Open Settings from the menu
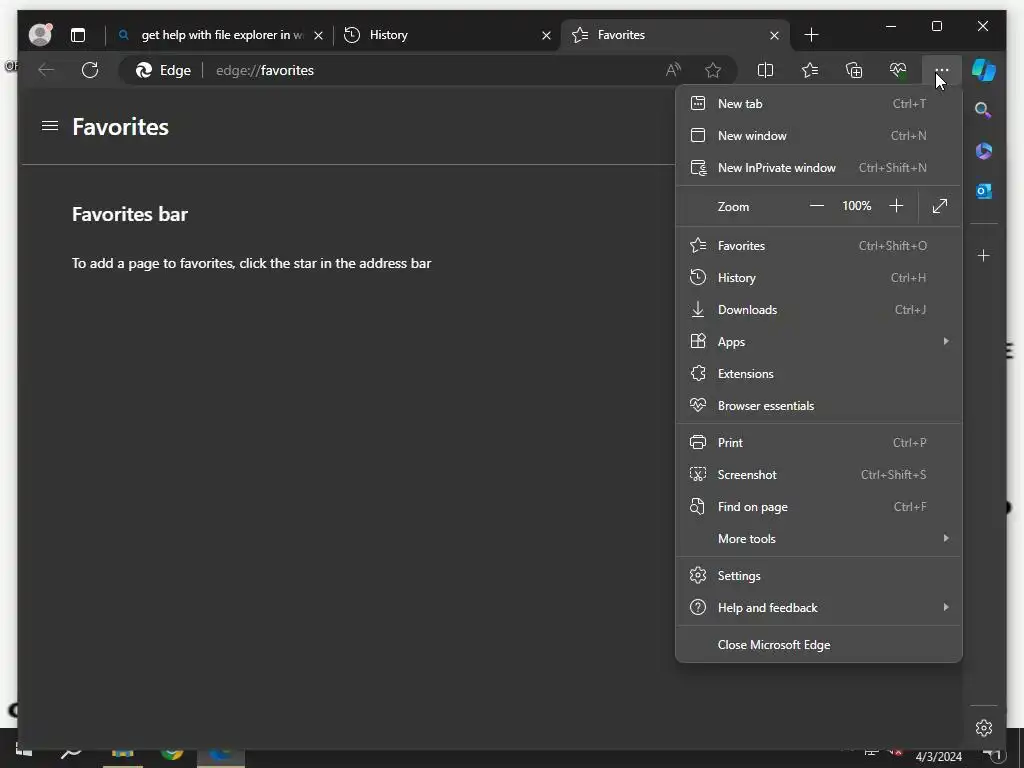The width and height of the screenshot is (1024, 768). coord(818,576)
